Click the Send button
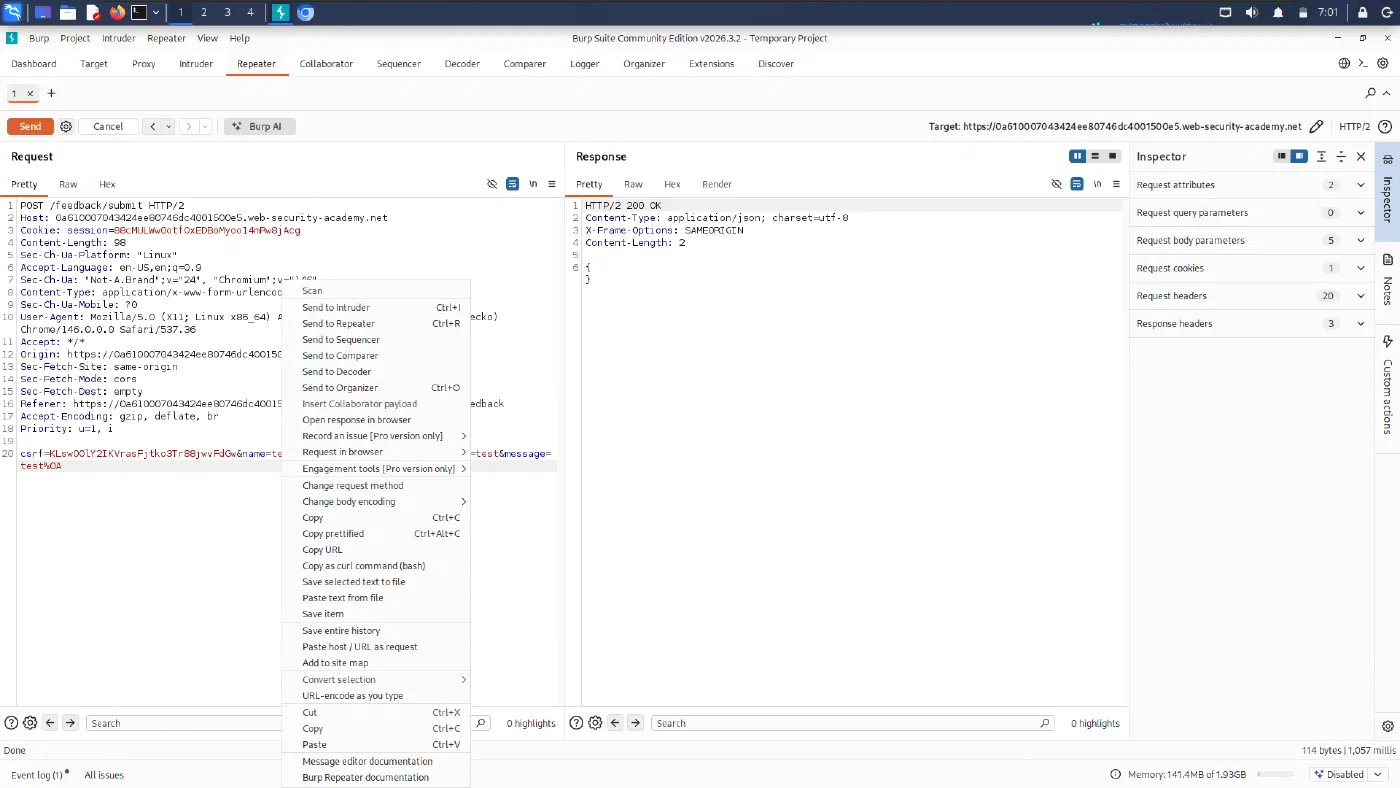The height and width of the screenshot is (788, 1400). 31,127
